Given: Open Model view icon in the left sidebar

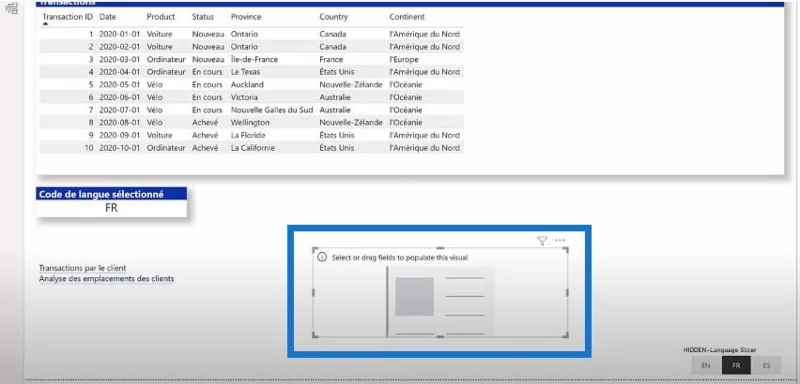Looking at the screenshot, I should 12,7.
